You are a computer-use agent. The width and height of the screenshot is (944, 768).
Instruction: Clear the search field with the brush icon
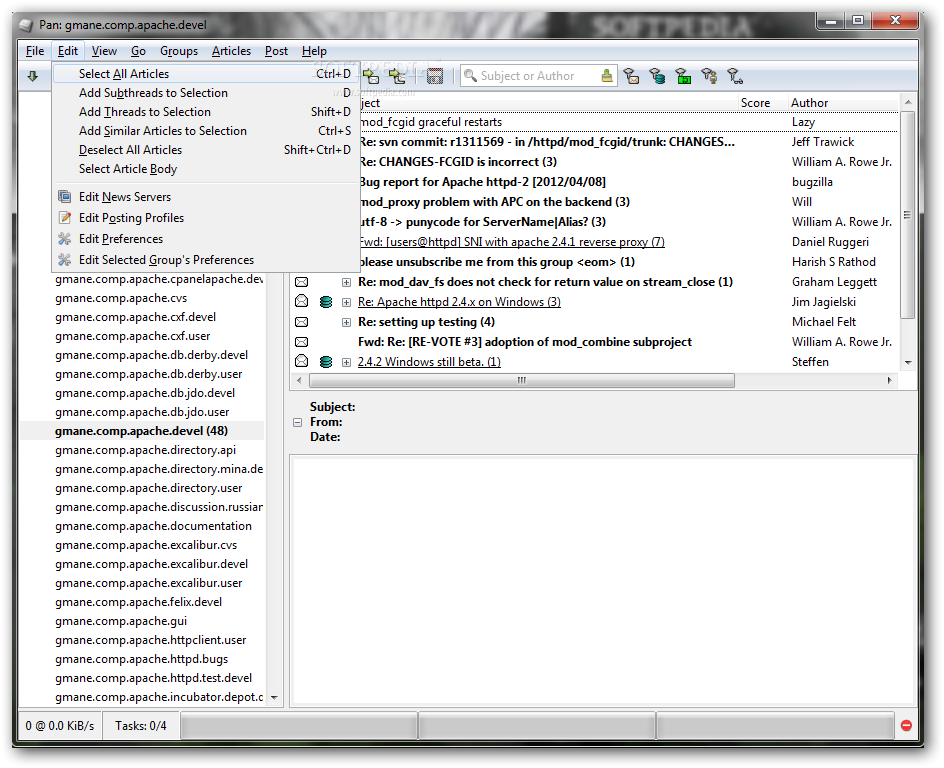click(606, 76)
